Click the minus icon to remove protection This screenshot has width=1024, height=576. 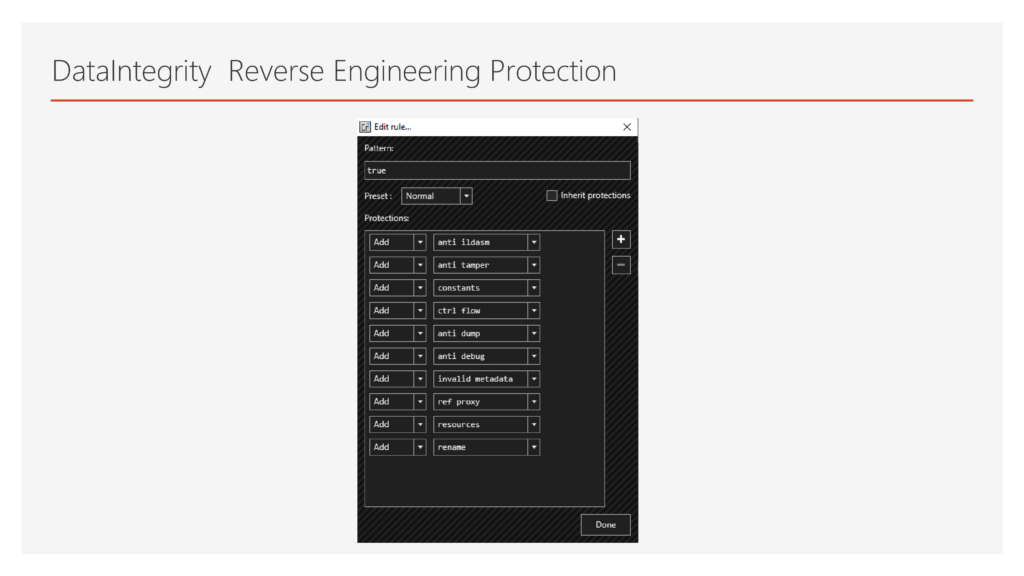click(x=621, y=265)
